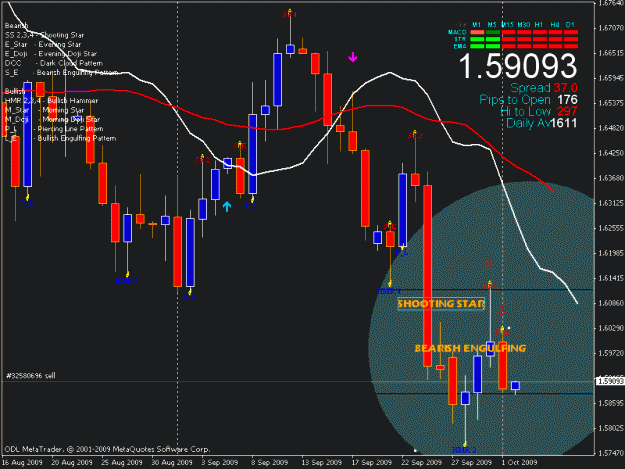Click legend row 'E_Star - Evening Star'
Viewport: 625px width, 469px height.
point(43,44)
